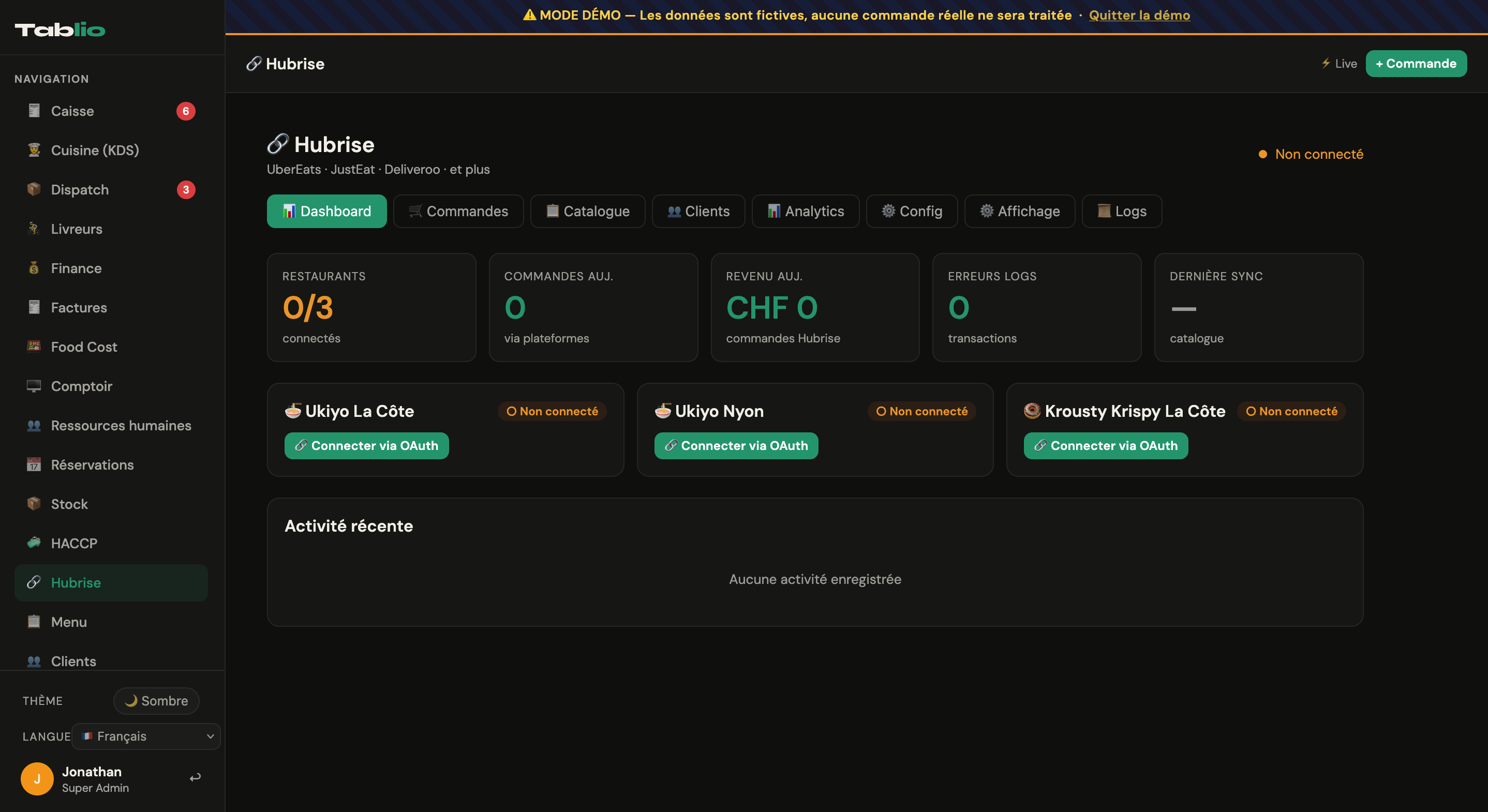Click the sidebar Clients people icon
The width and height of the screenshot is (1488, 812).
(x=34, y=660)
